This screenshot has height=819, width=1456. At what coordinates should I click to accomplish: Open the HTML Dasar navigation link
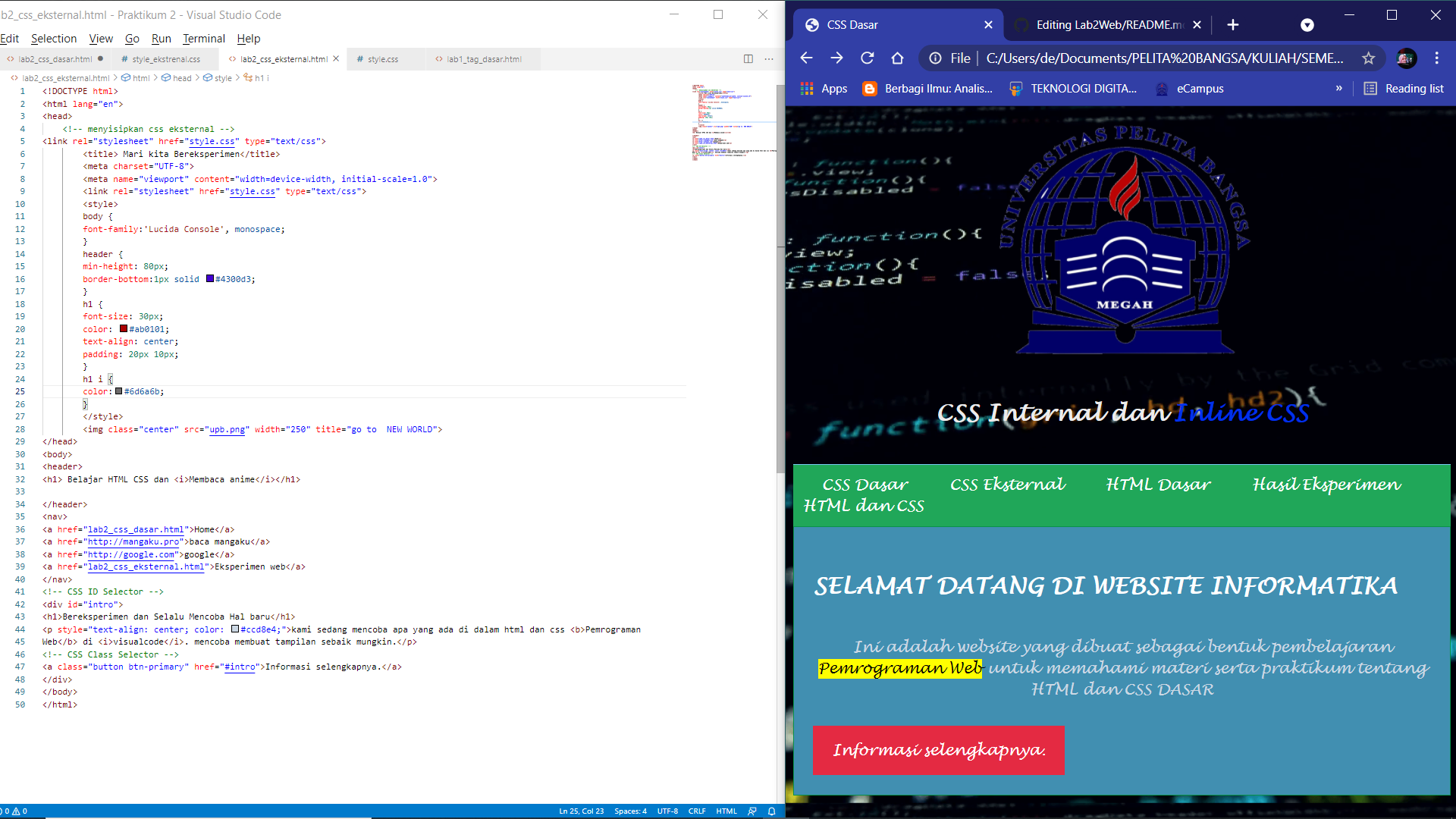click(1158, 485)
